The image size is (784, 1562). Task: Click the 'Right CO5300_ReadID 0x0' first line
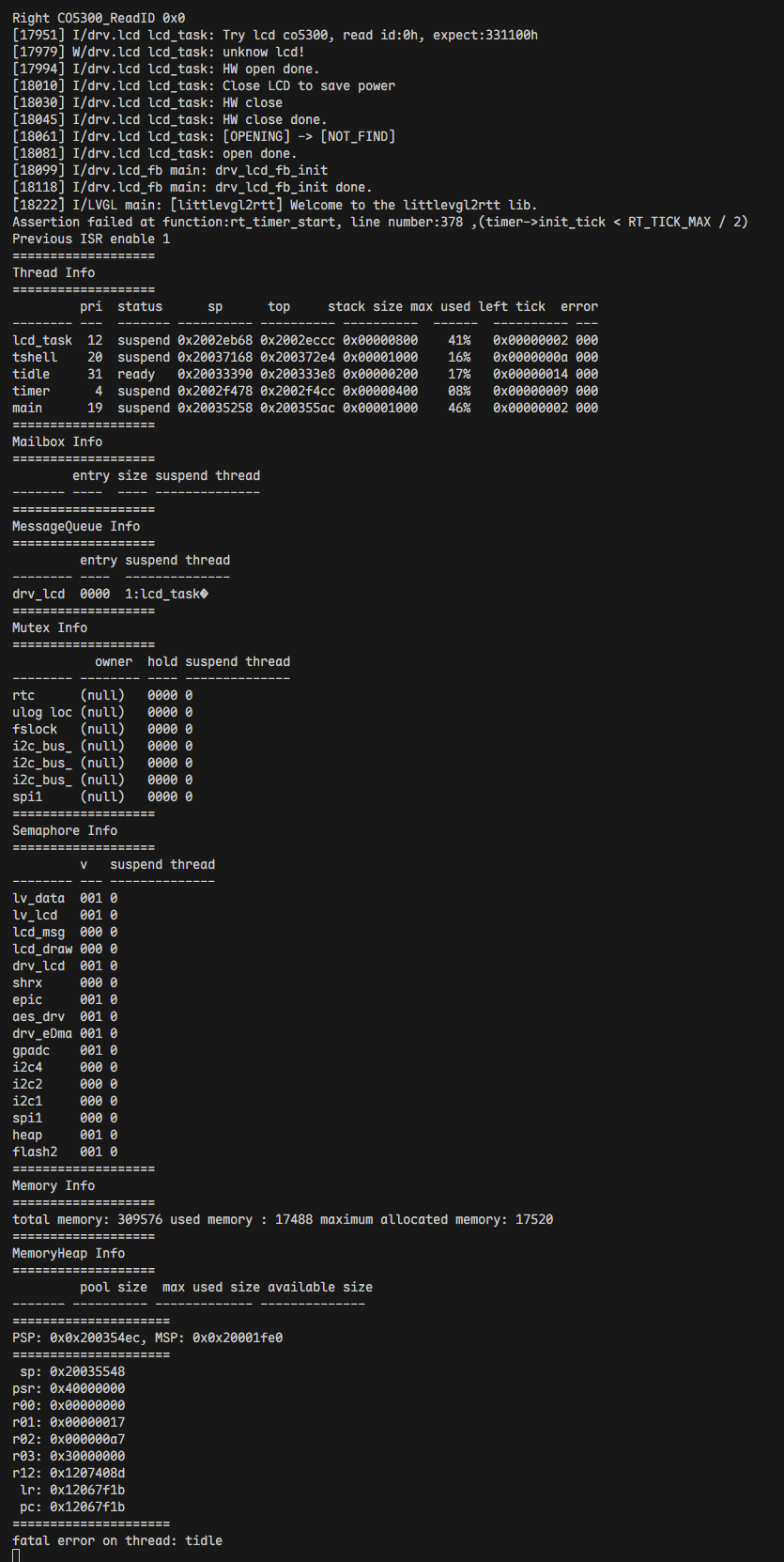(99, 18)
